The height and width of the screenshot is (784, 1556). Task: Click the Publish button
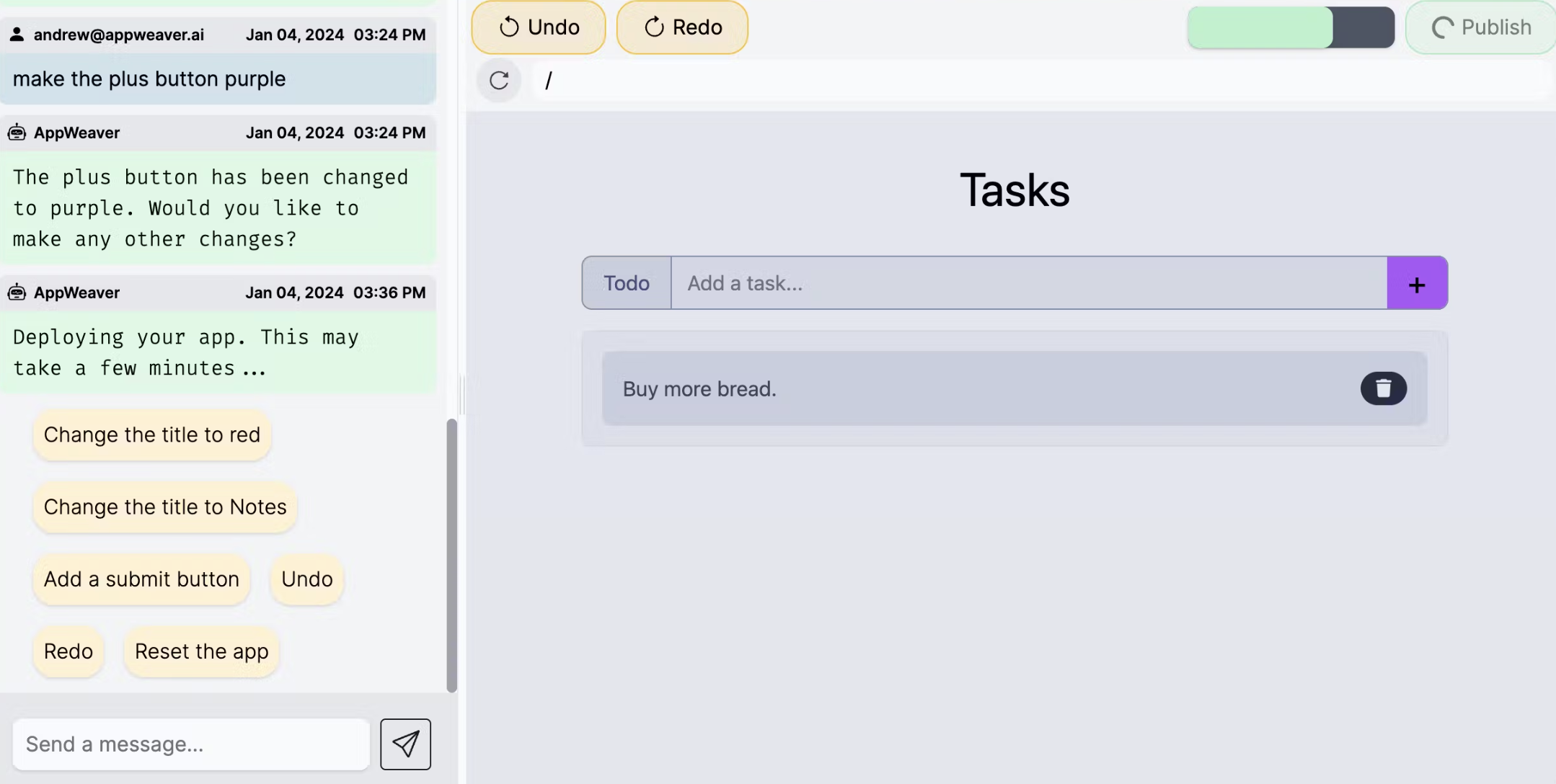[x=1481, y=27]
